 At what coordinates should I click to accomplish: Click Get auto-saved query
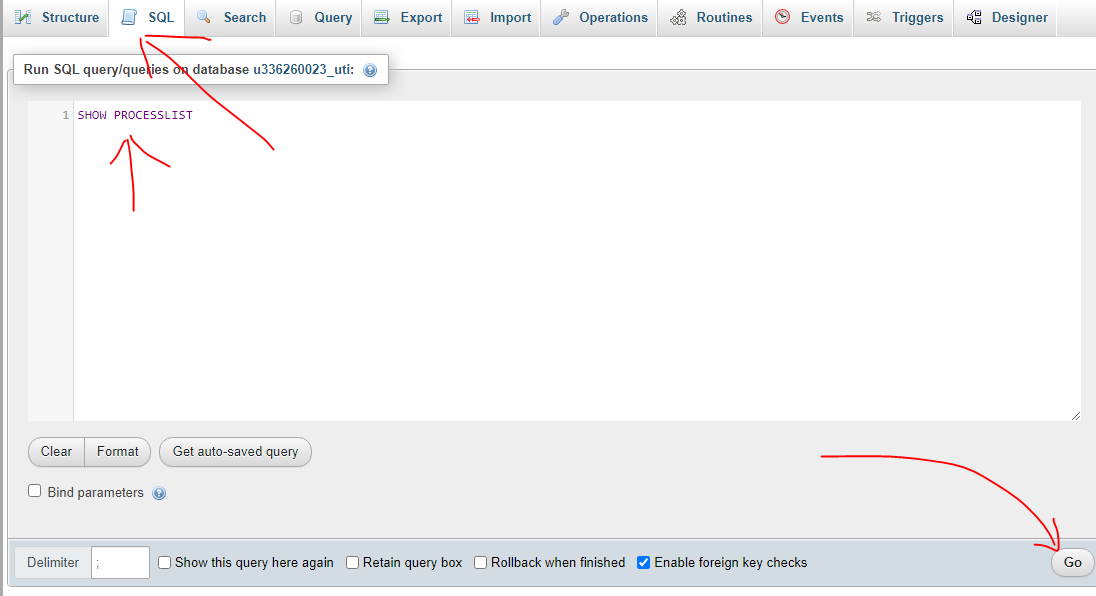235,451
